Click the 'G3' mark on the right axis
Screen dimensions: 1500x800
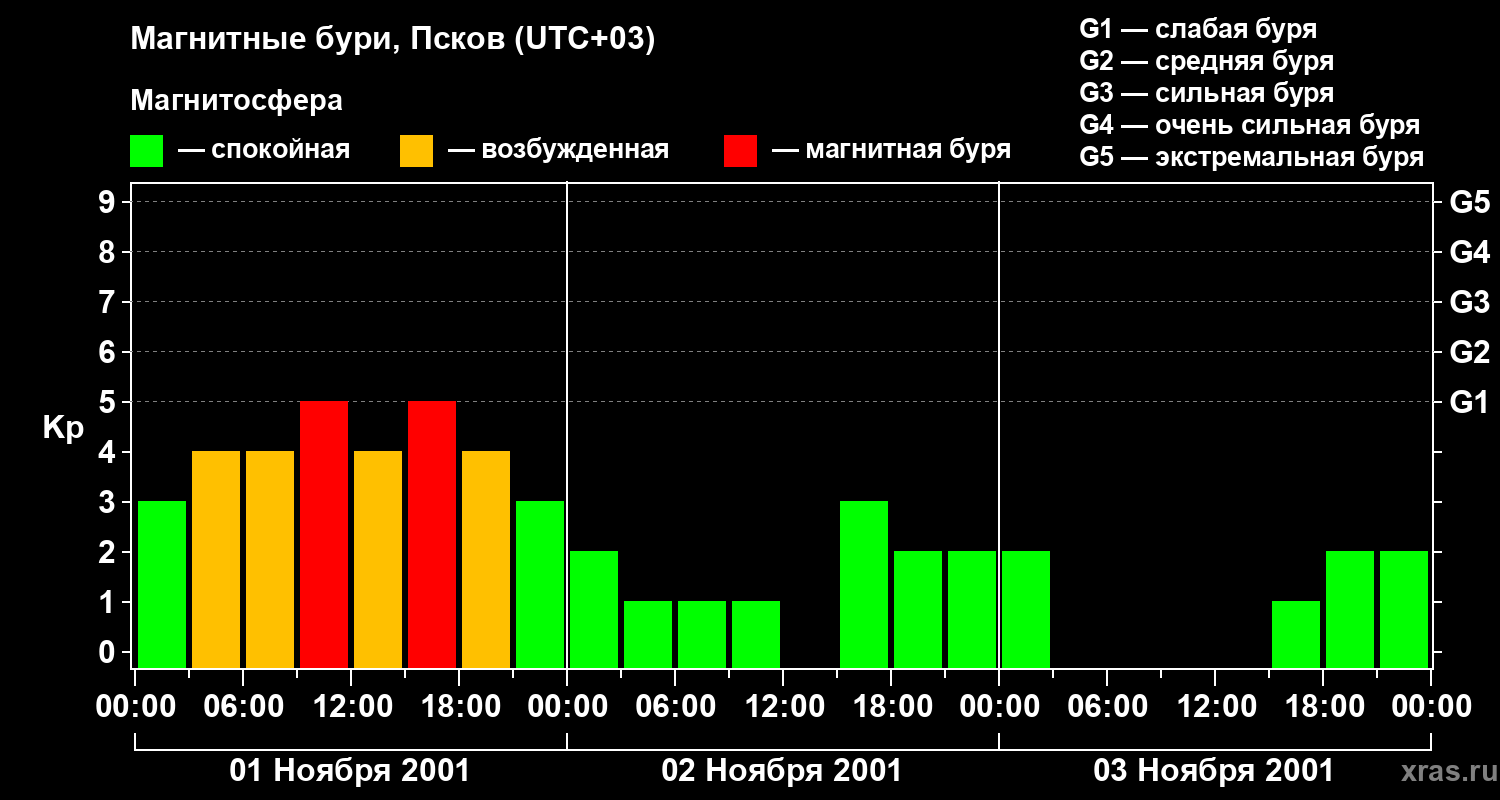(x=1470, y=302)
